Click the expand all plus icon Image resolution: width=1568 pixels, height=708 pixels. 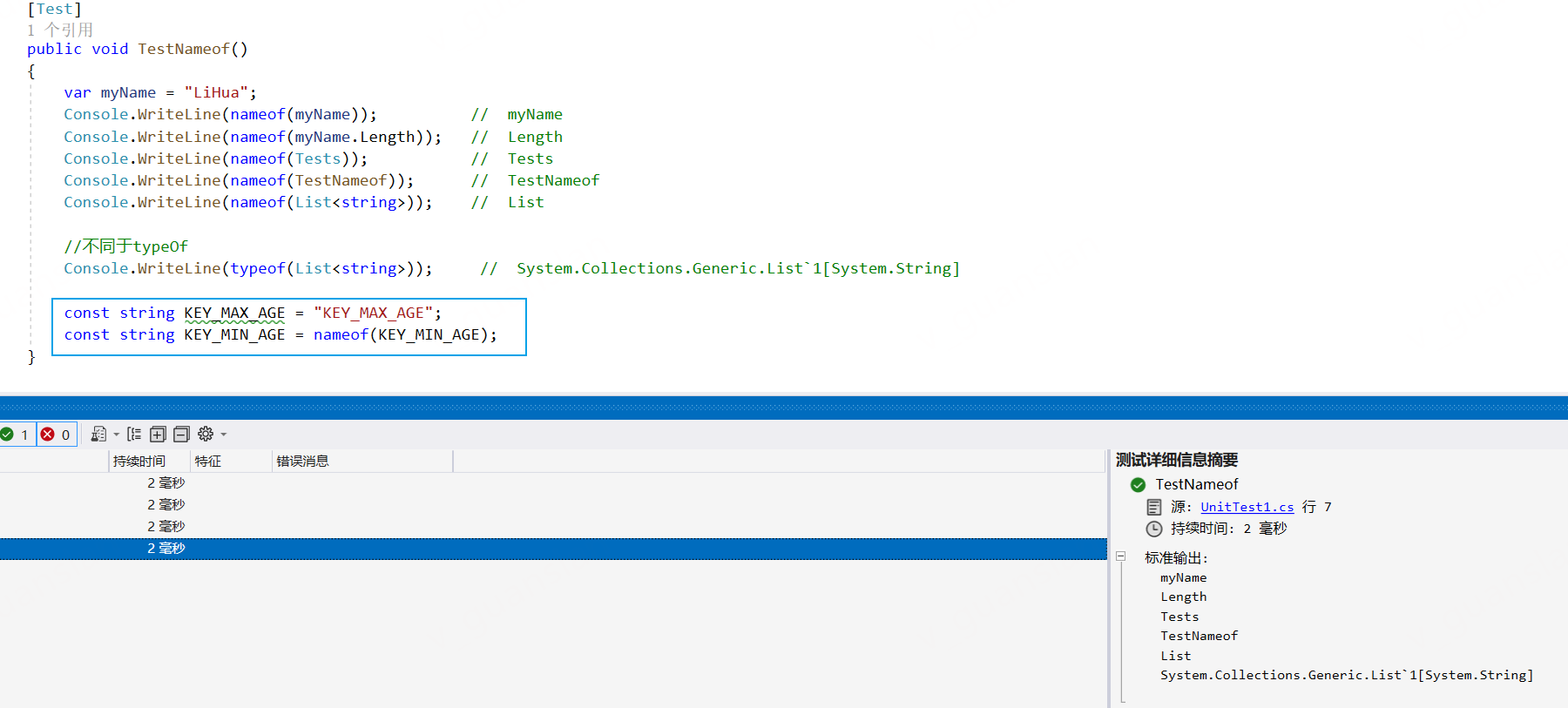(158, 435)
